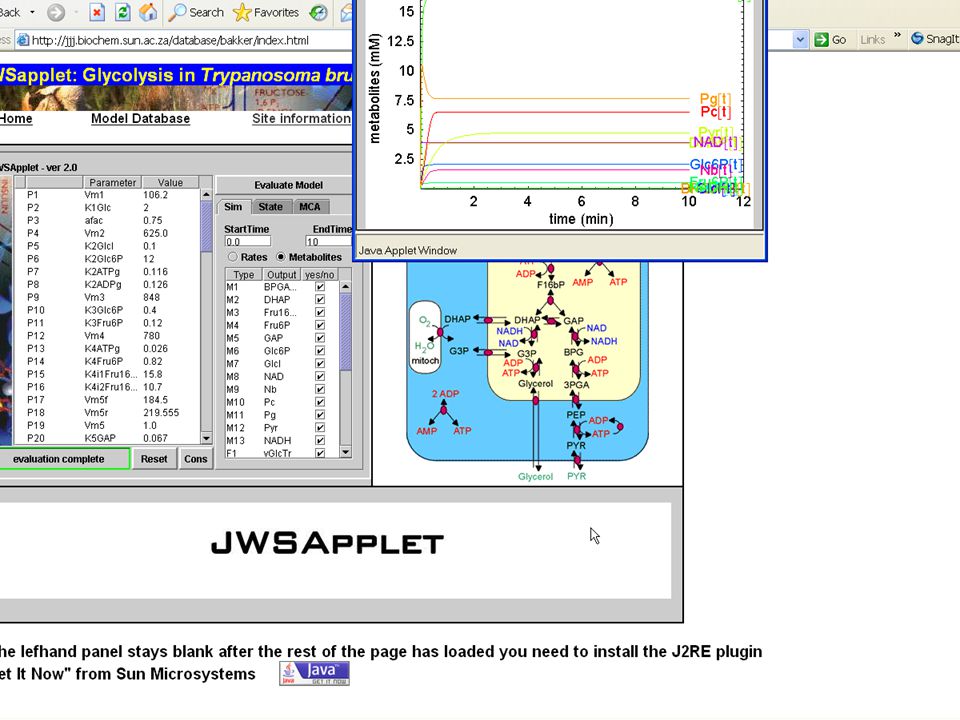Toggle the M2 DHAP output checkbox
This screenshot has height=720, width=960.
pos(320,299)
